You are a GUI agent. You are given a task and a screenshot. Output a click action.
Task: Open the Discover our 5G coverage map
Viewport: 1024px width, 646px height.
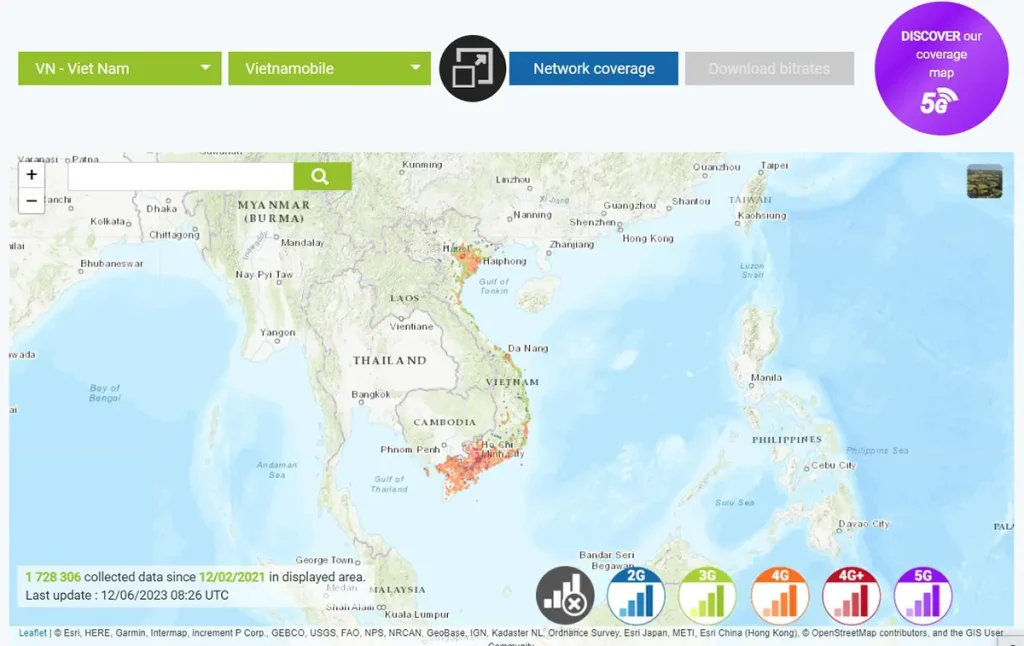point(941,69)
